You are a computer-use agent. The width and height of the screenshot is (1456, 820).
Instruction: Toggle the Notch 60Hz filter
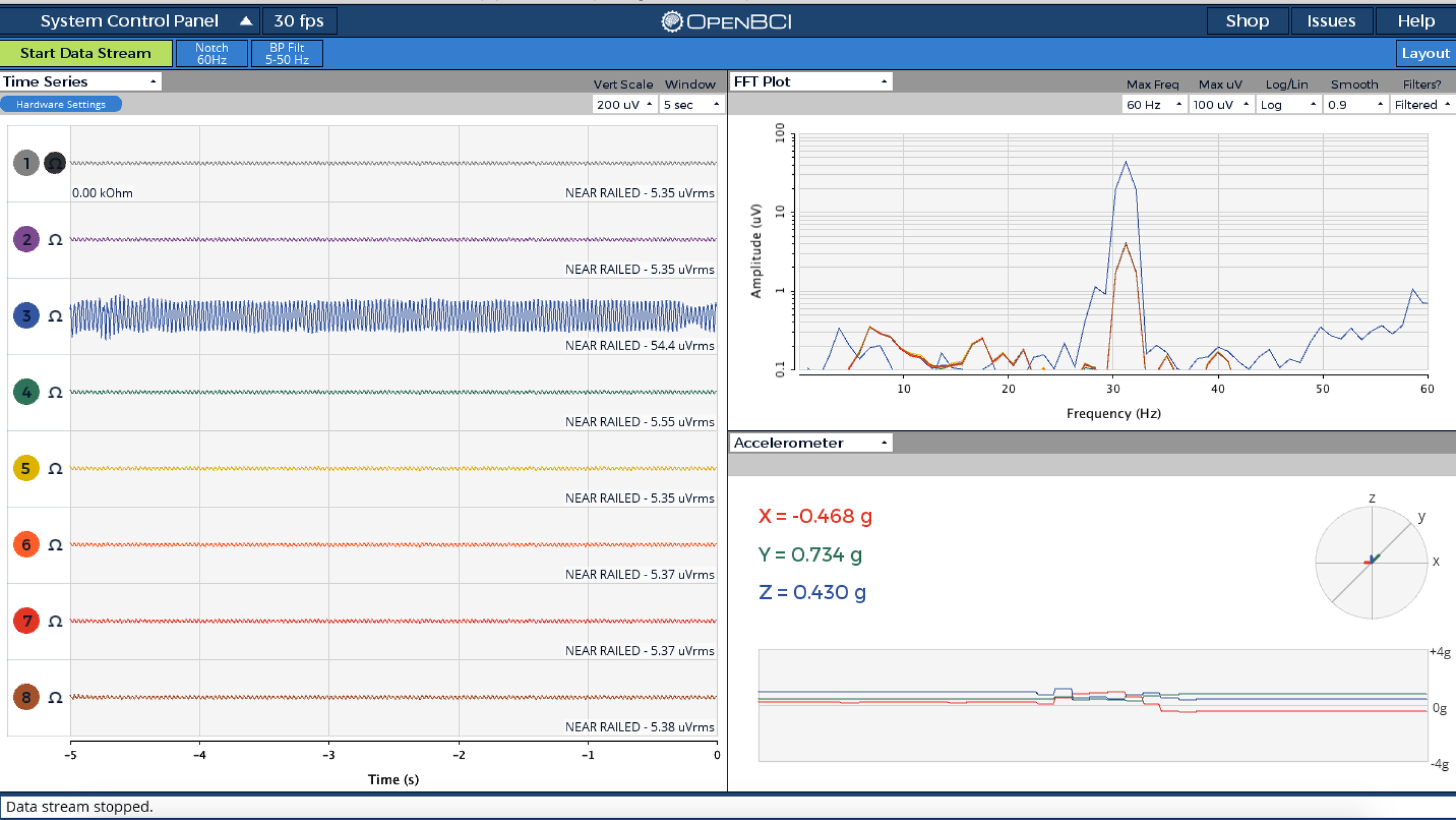[x=211, y=53]
